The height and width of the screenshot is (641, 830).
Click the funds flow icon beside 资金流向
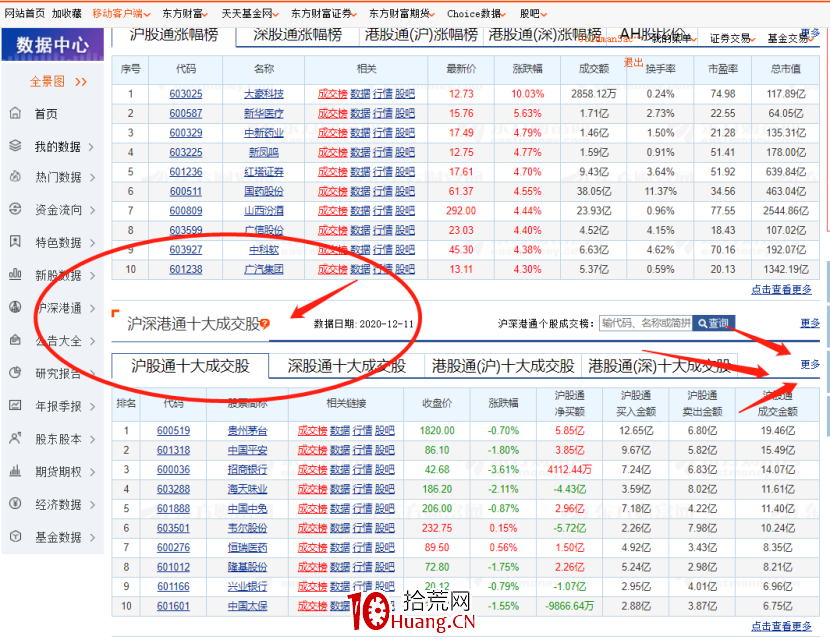[15, 209]
